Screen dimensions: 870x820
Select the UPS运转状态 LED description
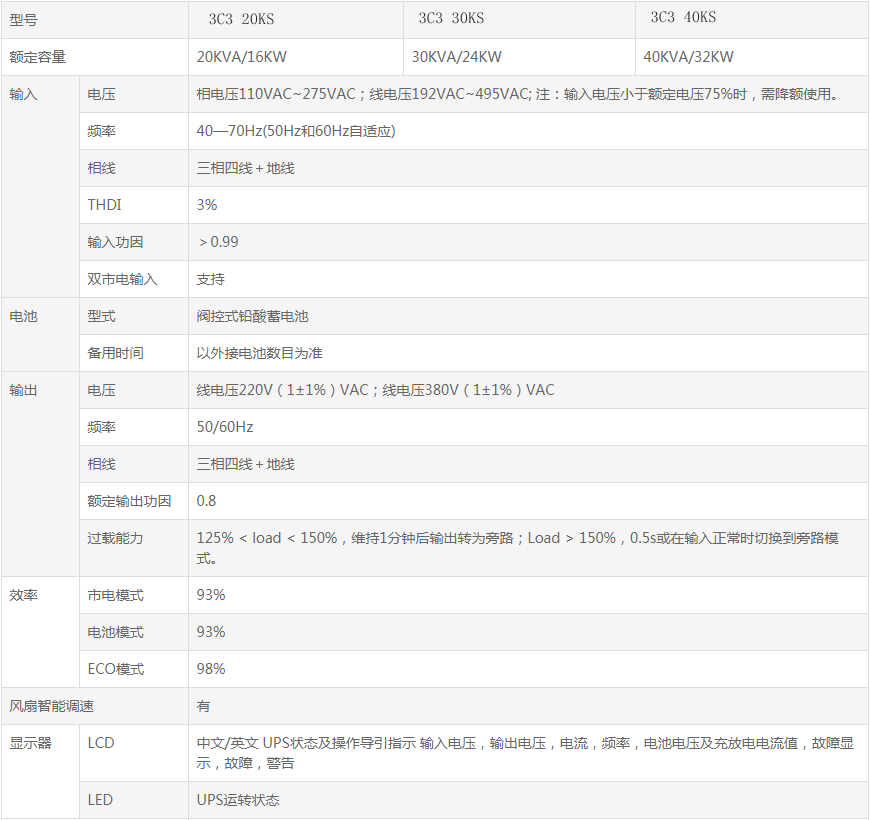[x=238, y=800]
